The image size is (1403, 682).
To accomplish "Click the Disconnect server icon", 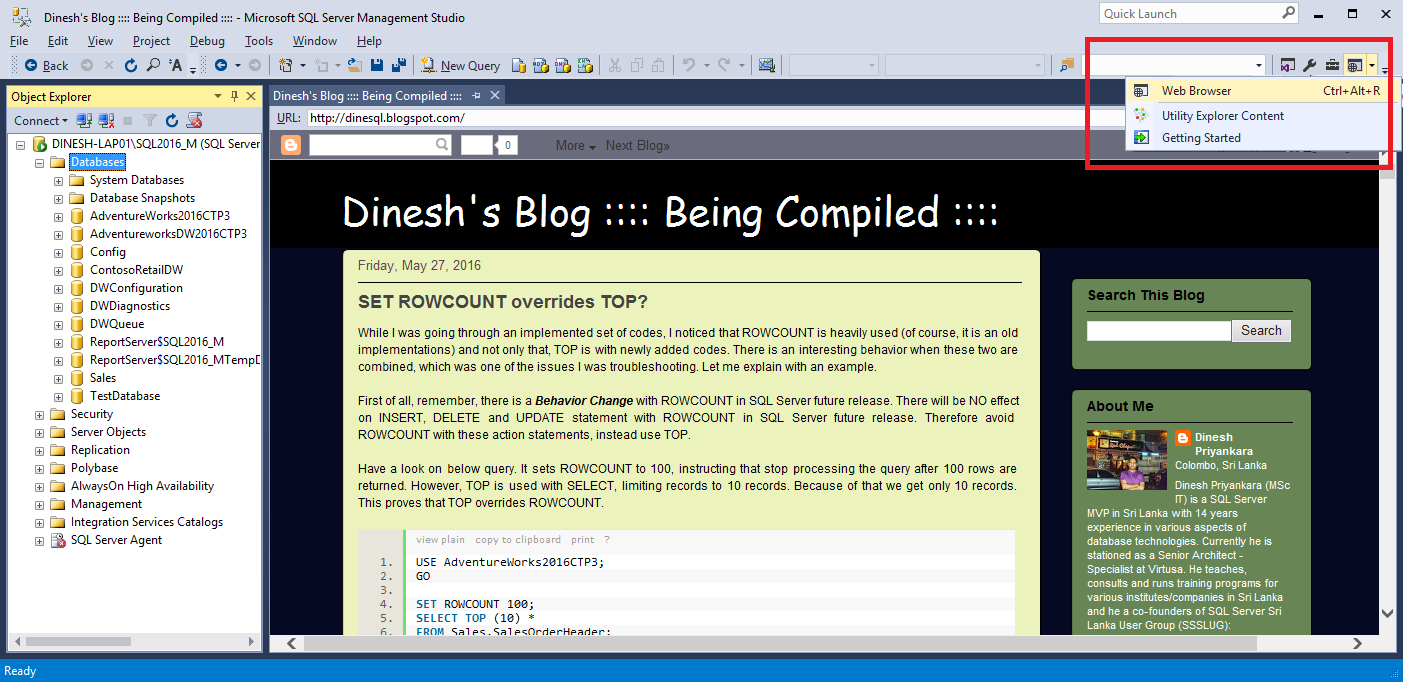I will coord(106,120).
